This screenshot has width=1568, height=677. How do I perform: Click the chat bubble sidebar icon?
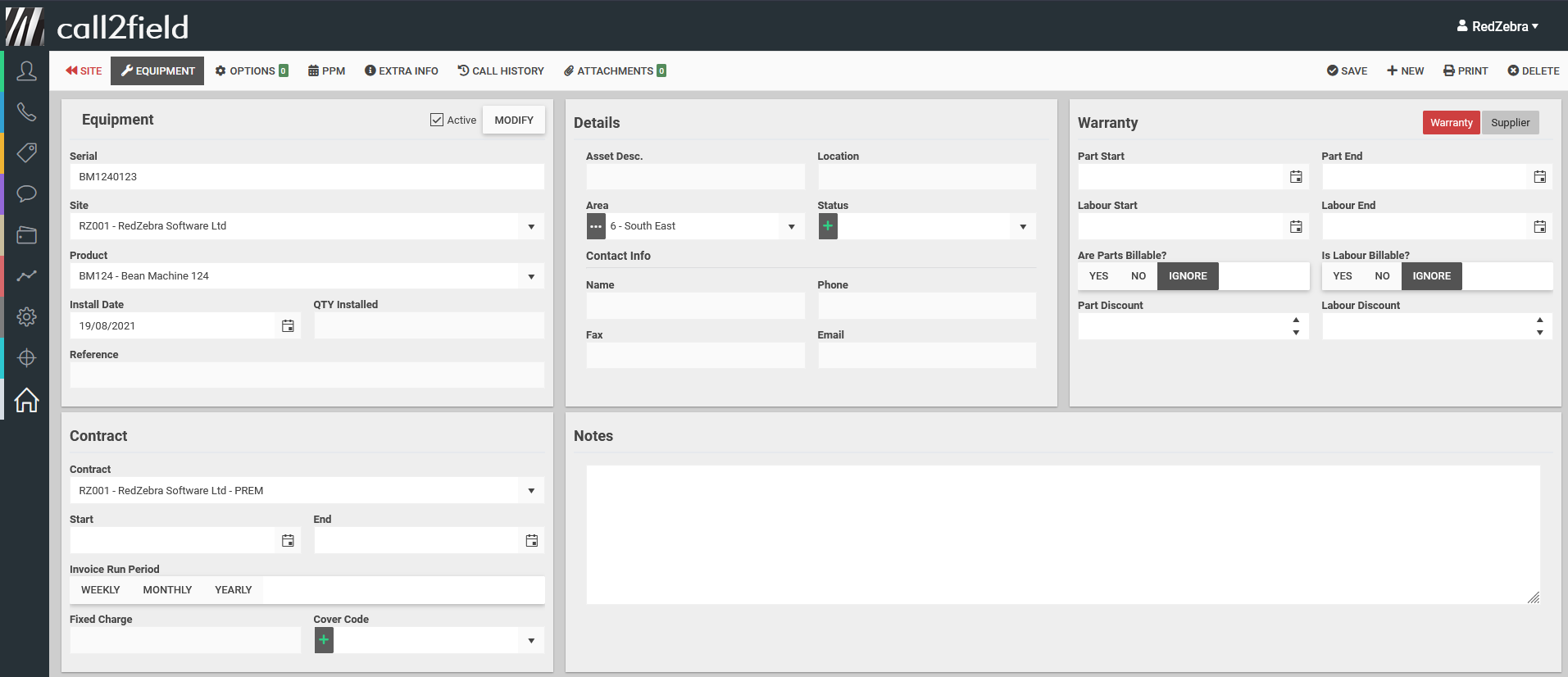tap(26, 194)
